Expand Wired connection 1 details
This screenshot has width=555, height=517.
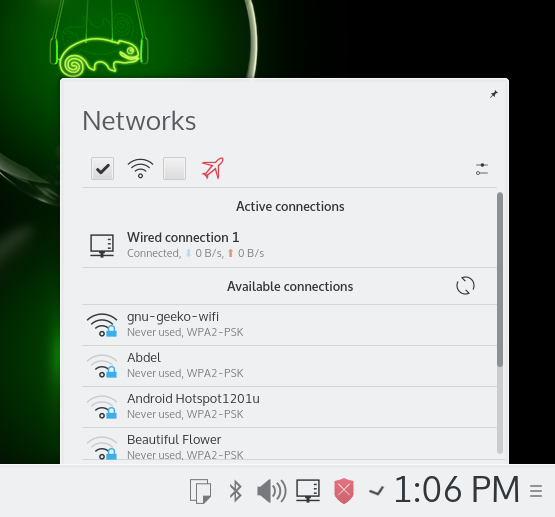(x=289, y=245)
